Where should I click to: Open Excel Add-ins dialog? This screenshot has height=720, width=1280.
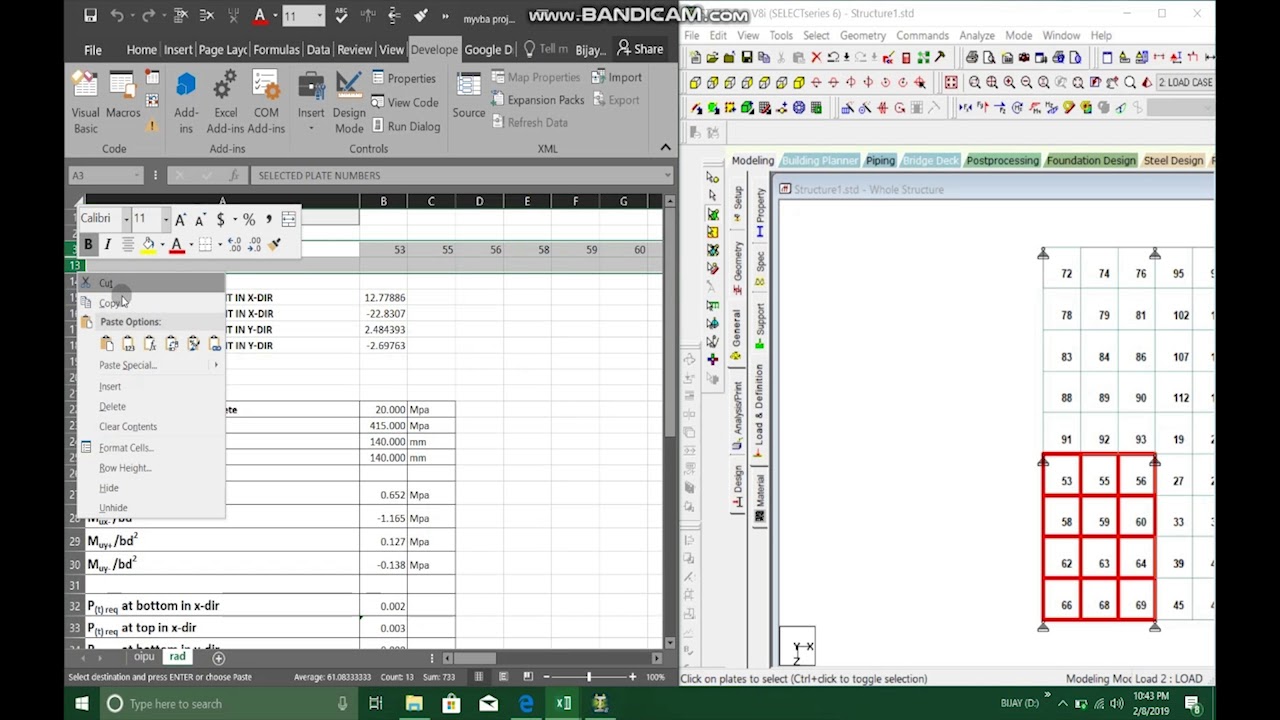pyautogui.click(x=225, y=103)
